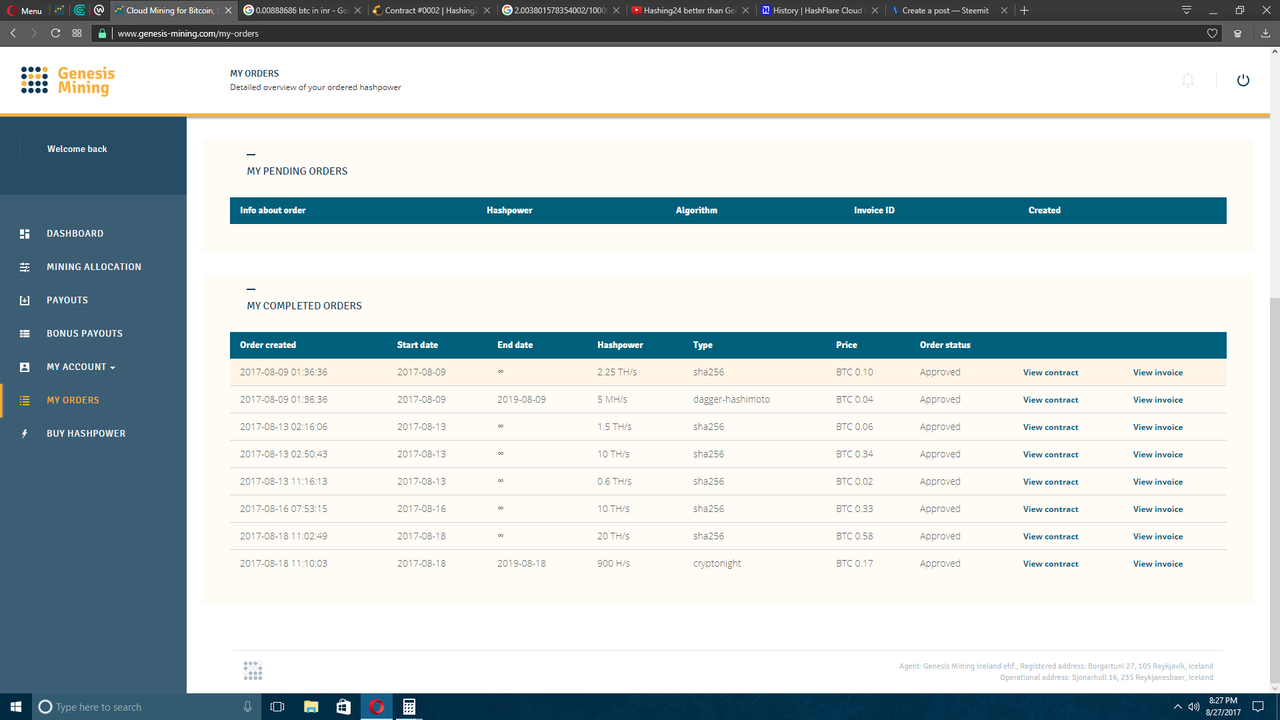Image resolution: width=1280 pixels, height=720 pixels.
Task: Collapse the My Completed Orders section
Action: 251,291
